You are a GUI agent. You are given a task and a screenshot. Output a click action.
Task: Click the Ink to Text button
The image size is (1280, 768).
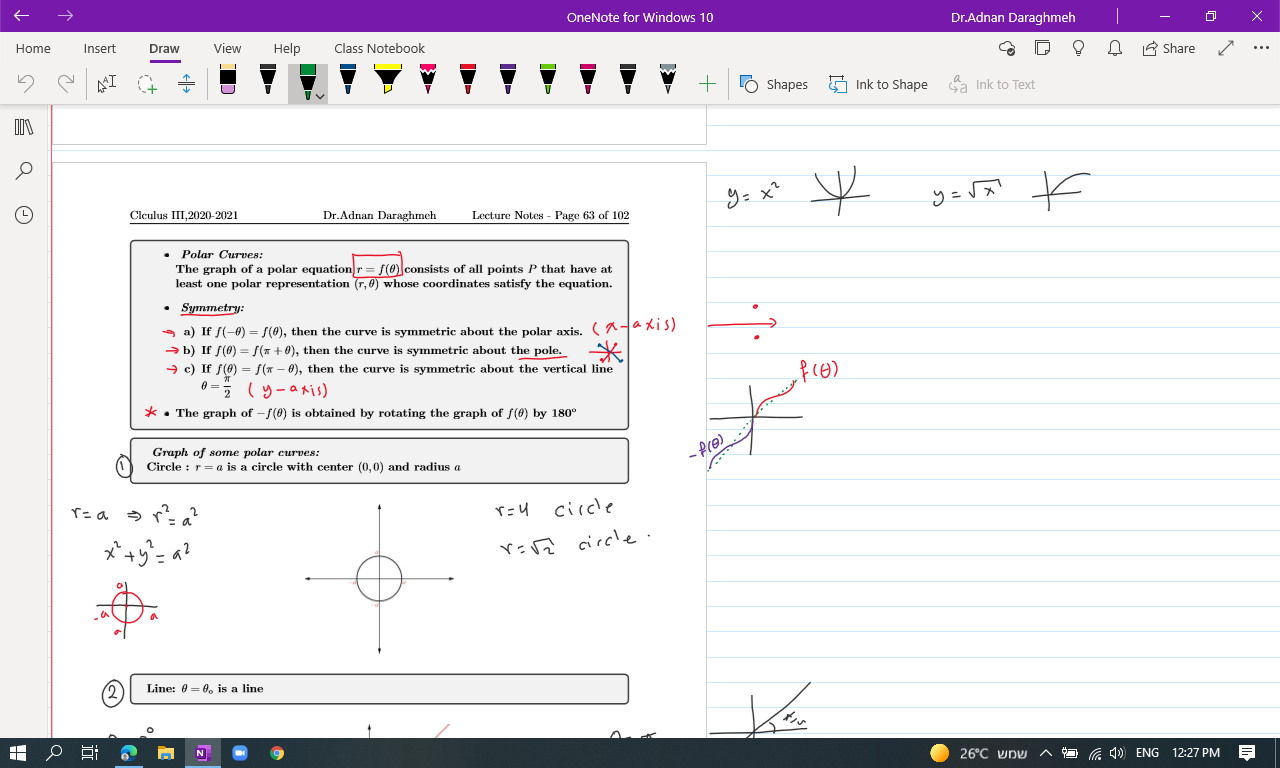click(x=992, y=84)
